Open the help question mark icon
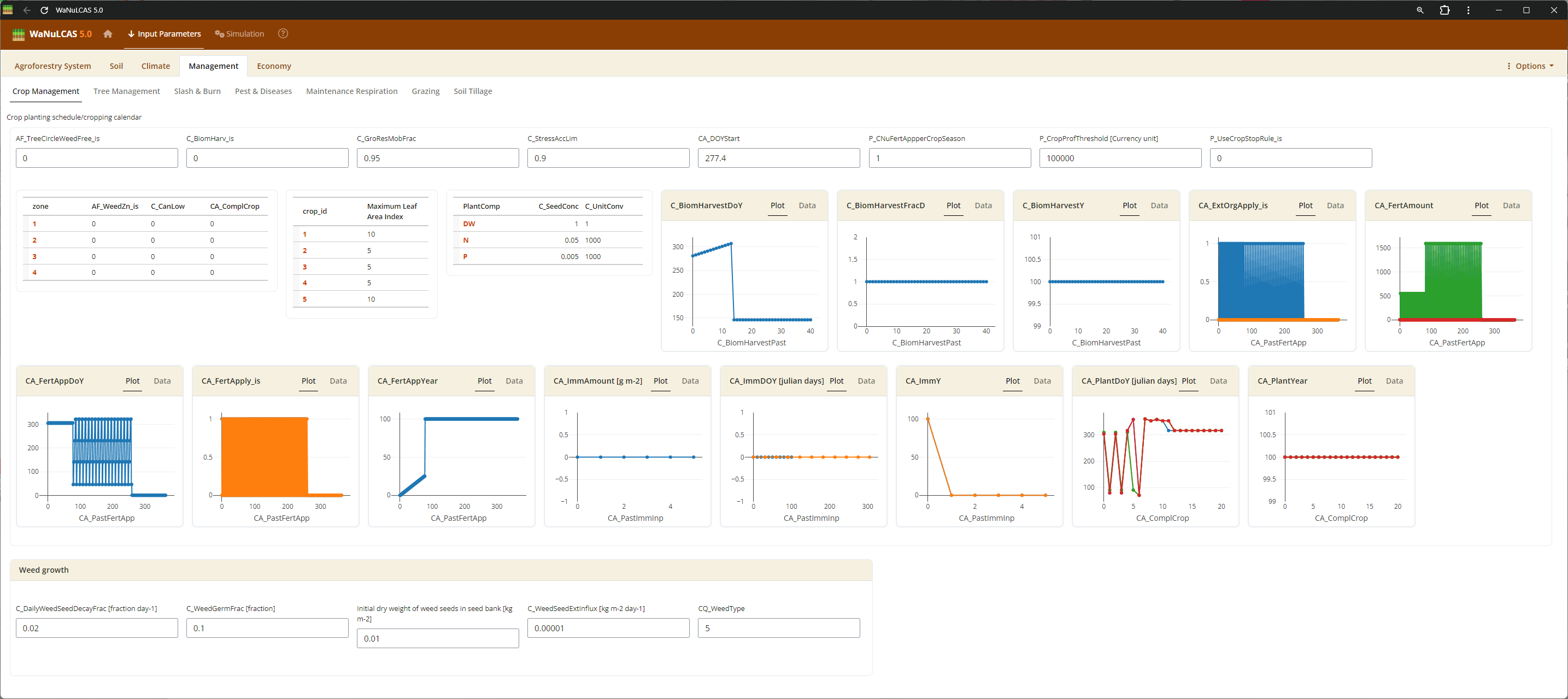This screenshot has height=699, width=1568. [283, 34]
